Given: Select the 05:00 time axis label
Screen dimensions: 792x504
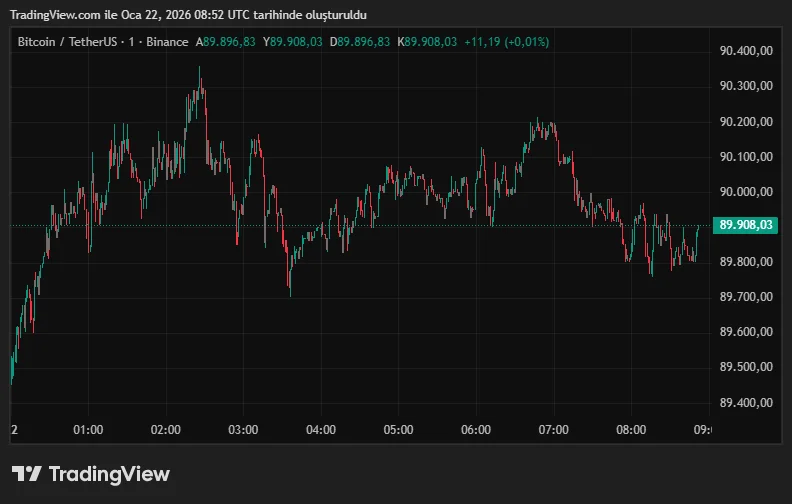Looking at the screenshot, I should coord(398,430).
